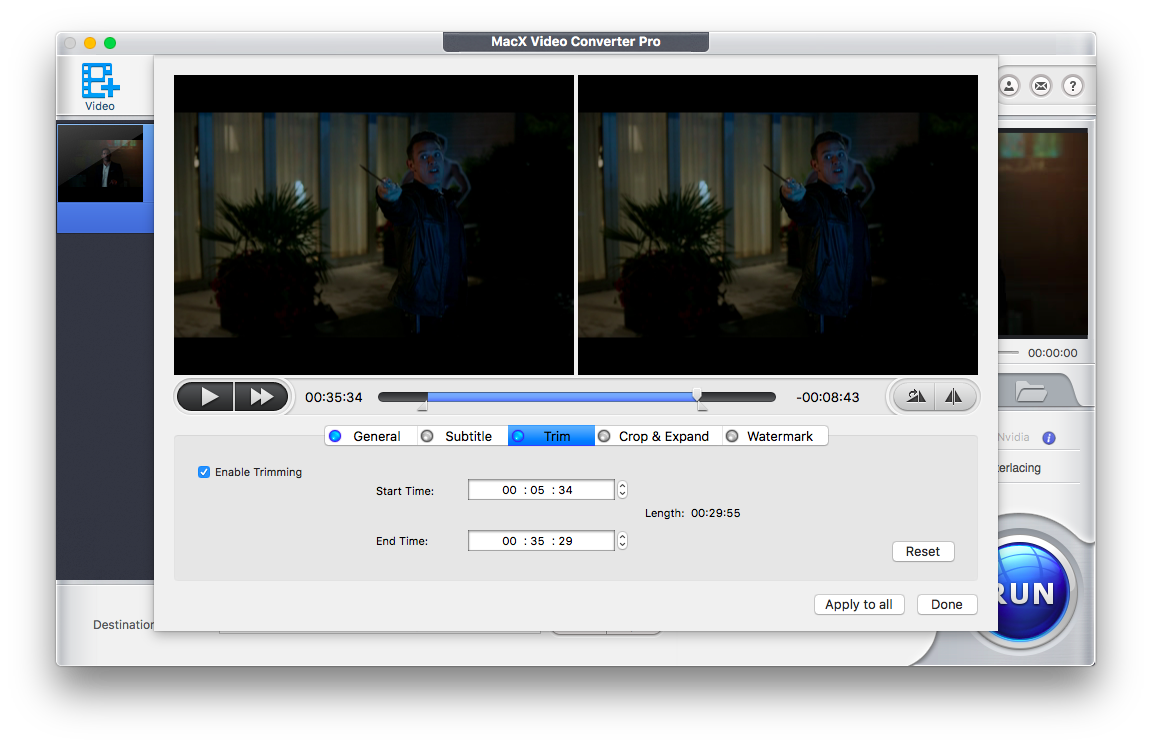
Task: Click the Start Time stepper arrows
Action: pos(622,490)
